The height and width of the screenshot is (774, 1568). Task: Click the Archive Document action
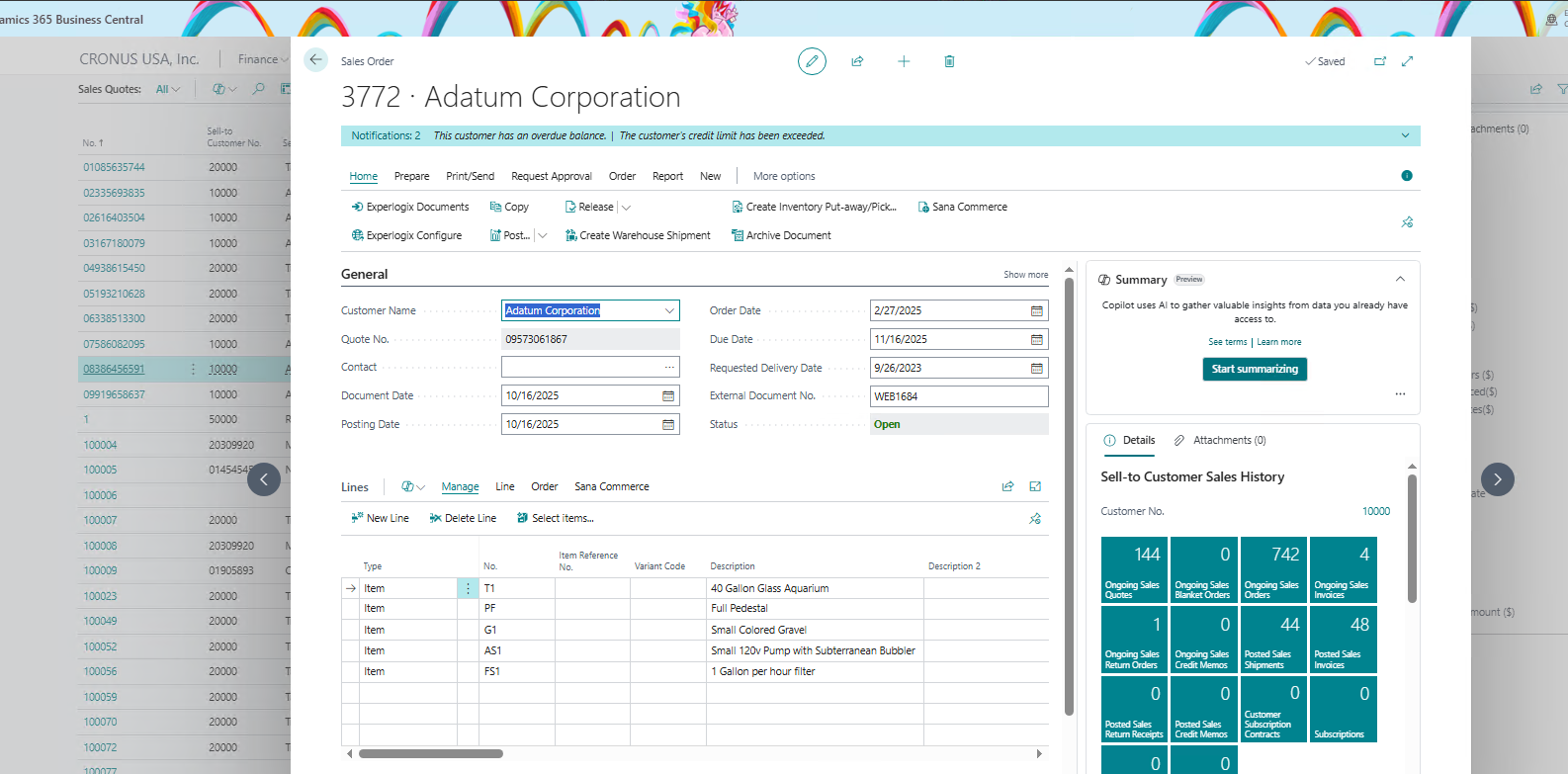[781, 235]
